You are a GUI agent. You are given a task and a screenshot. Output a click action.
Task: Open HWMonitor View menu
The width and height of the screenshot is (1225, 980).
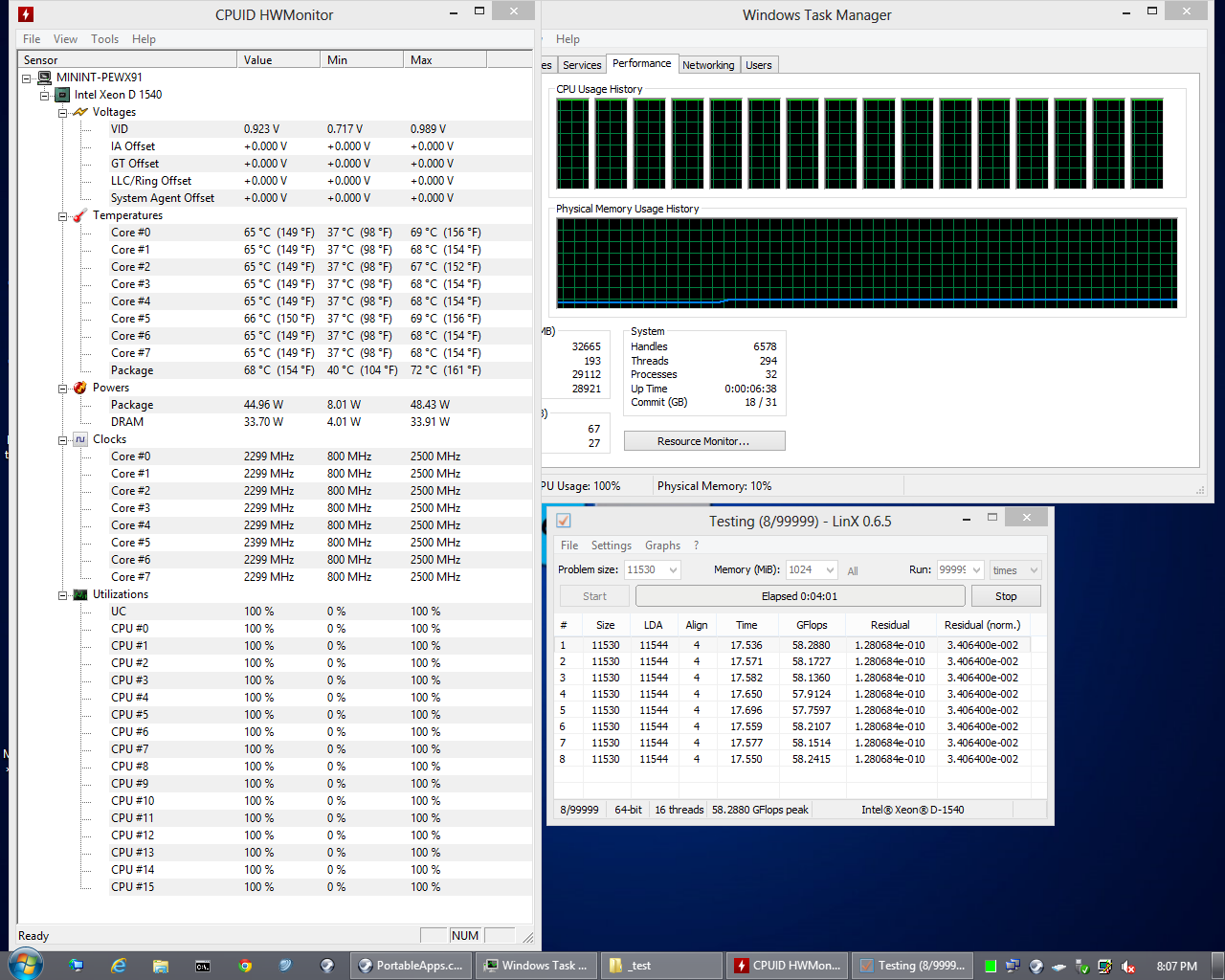(x=65, y=39)
